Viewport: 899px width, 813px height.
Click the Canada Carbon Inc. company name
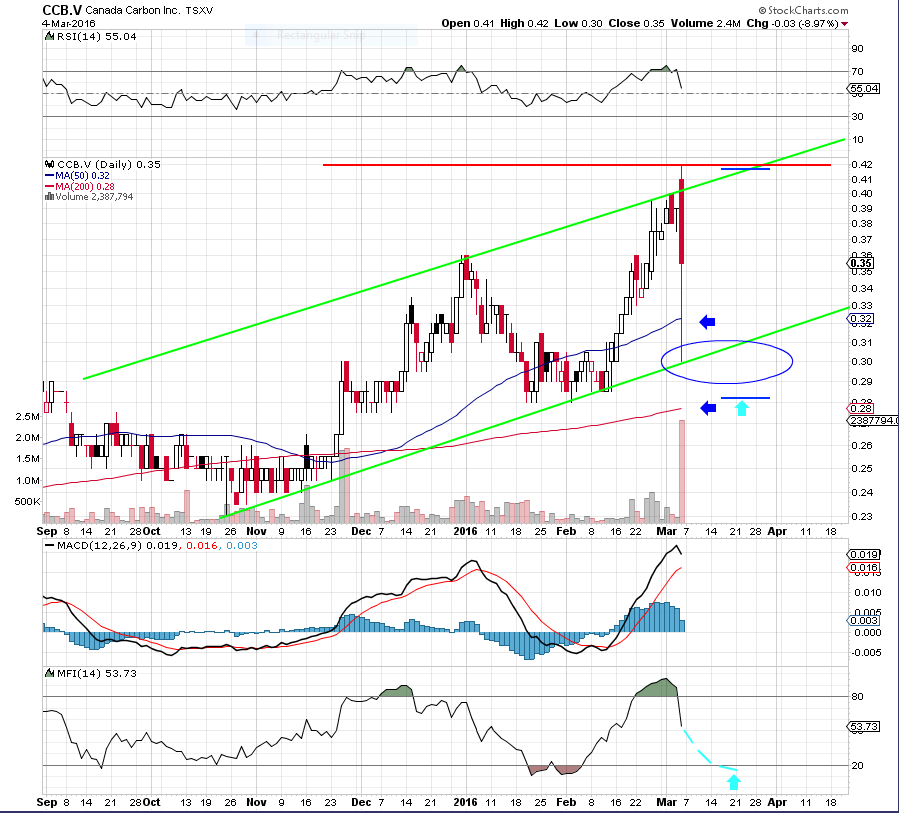(132, 11)
